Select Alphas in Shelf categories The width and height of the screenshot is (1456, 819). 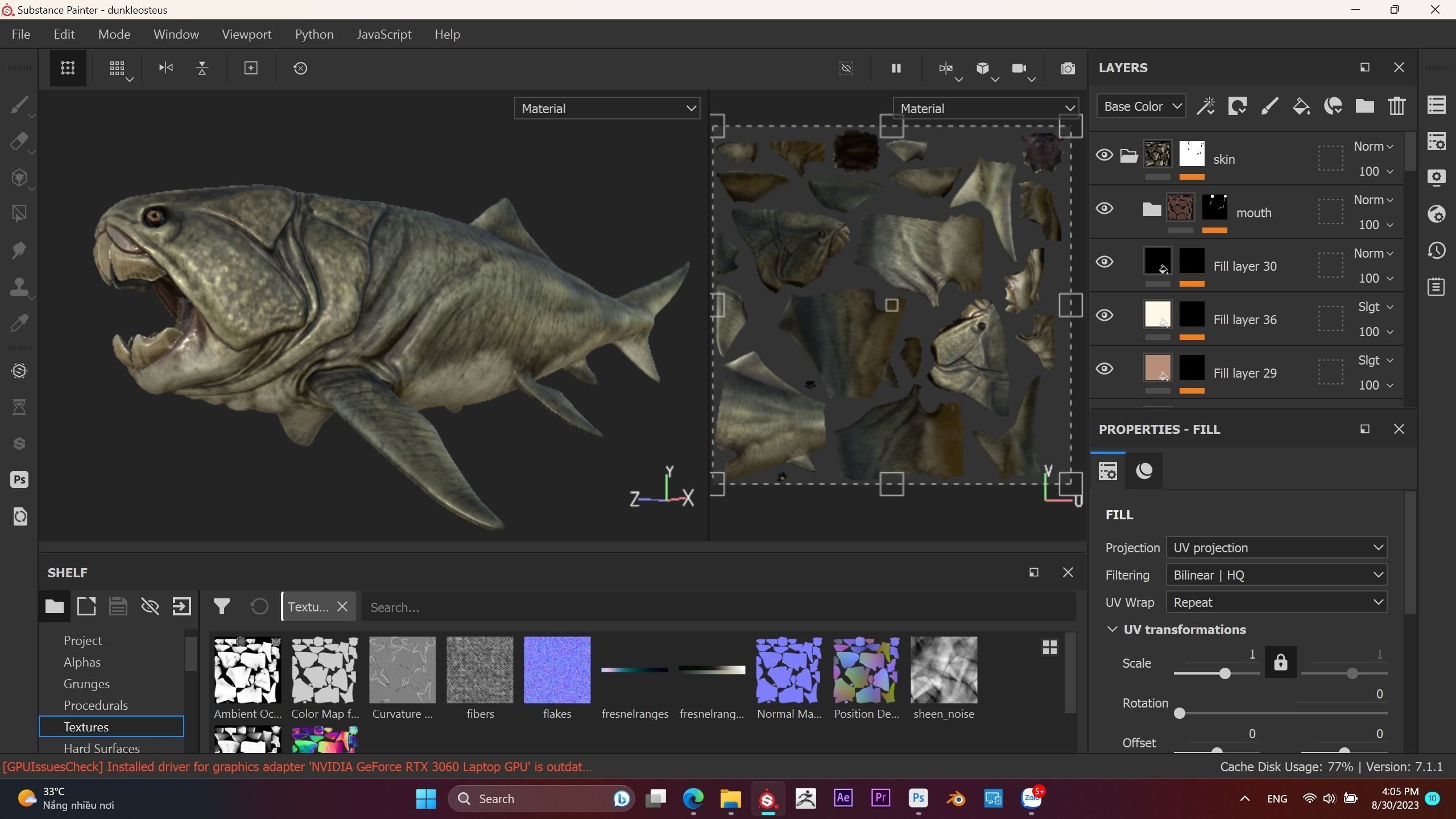click(x=82, y=662)
